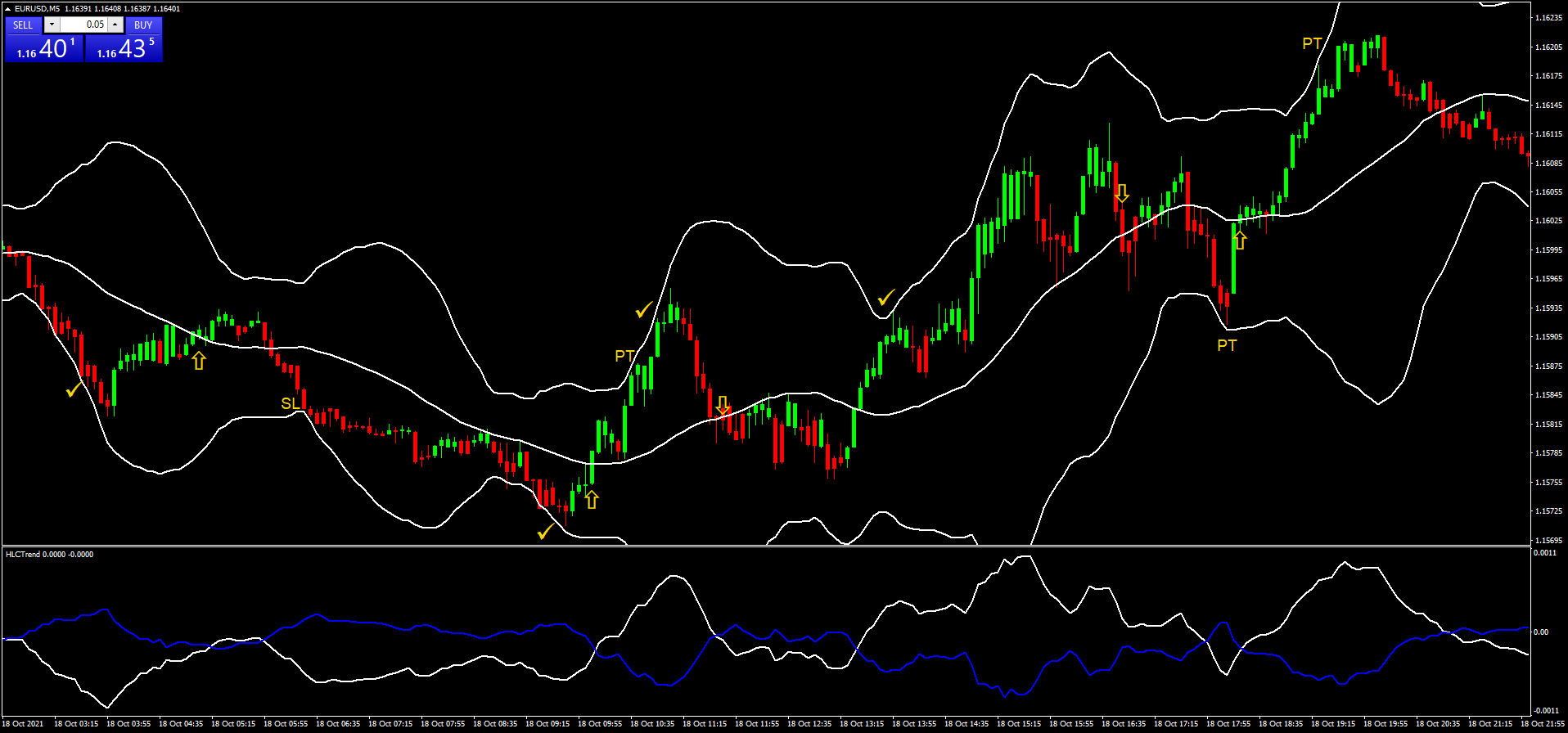1568x733 pixels.
Task: Select the yellow checkmark at far left
Action: point(74,389)
